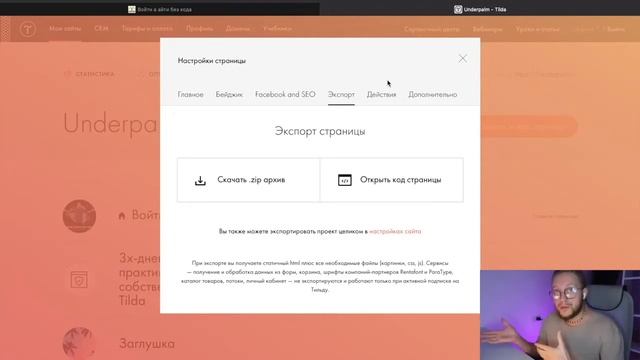Download the .zip архив

[249, 180]
